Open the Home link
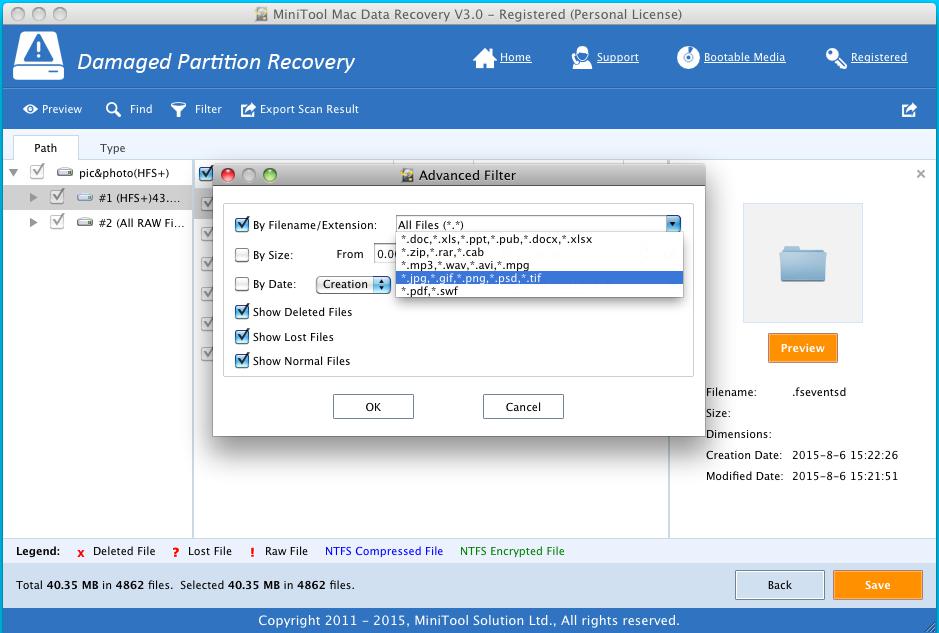Screen dimensions: 939x633 coord(516,57)
